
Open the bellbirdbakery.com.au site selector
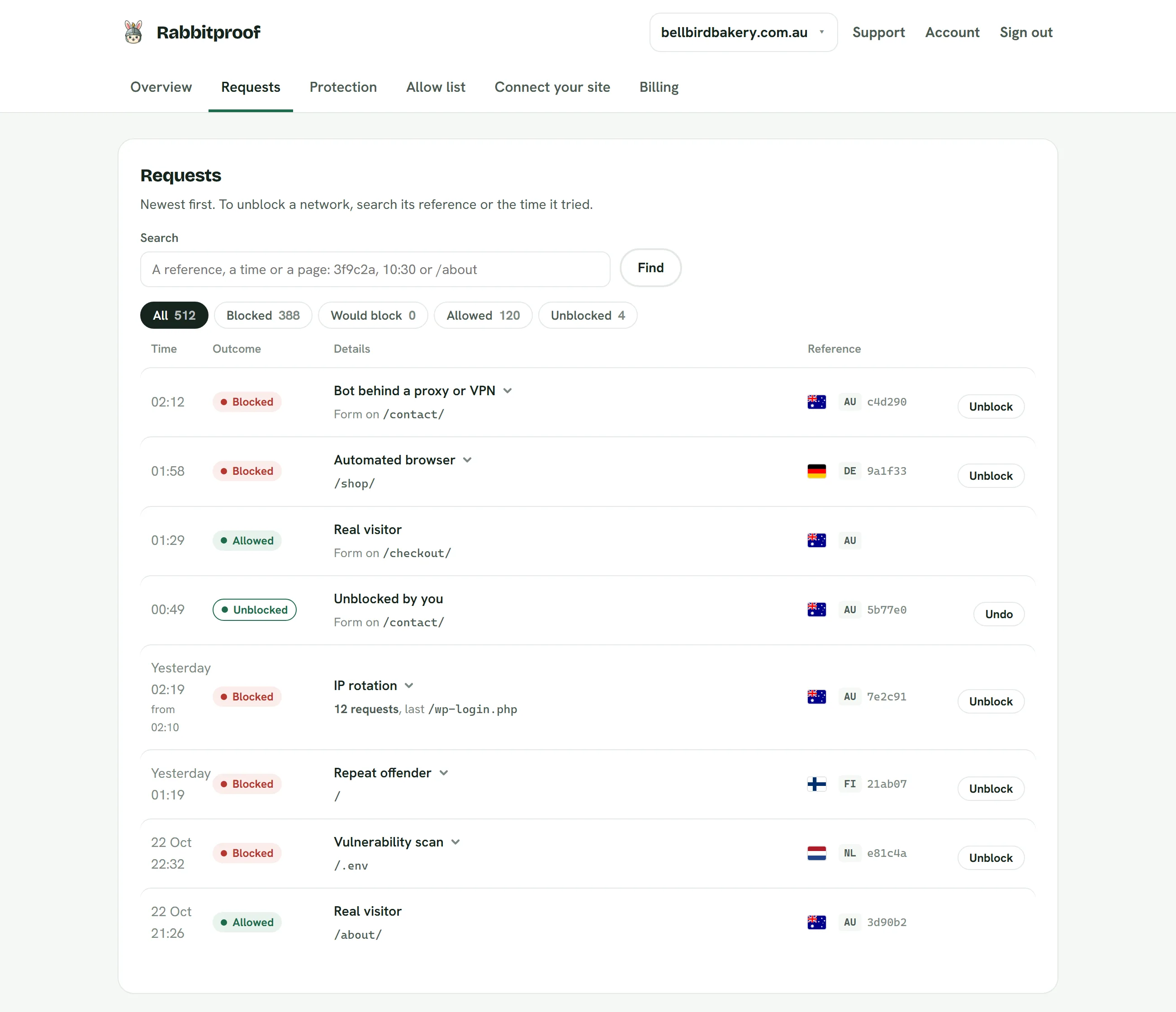pyautogui.click(x=743, y=33)
